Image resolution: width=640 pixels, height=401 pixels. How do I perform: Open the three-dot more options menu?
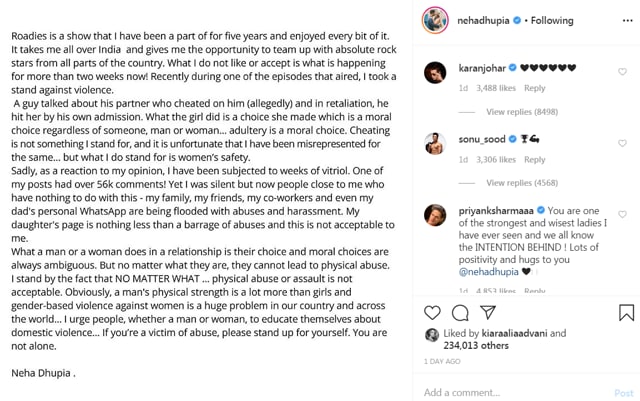tap(628, 21)
